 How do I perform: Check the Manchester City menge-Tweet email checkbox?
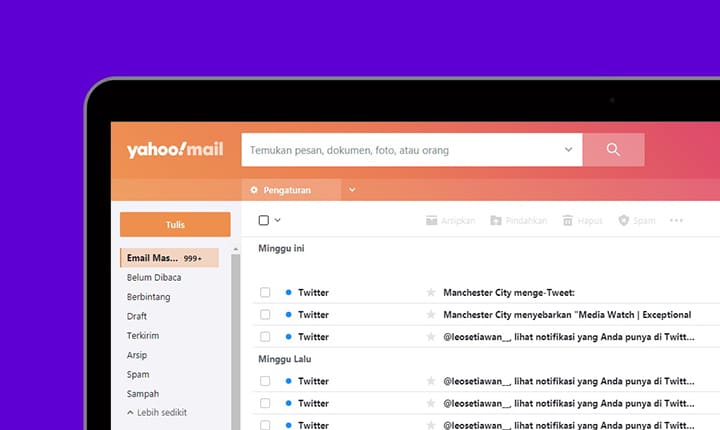click(x=265, y=293)
